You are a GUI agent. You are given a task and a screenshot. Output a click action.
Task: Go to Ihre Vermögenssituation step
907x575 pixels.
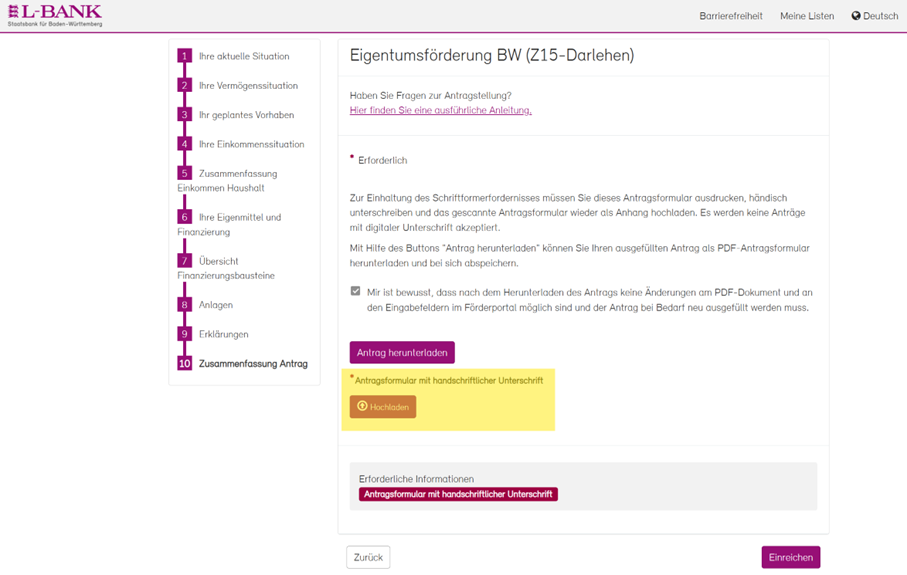248,86
